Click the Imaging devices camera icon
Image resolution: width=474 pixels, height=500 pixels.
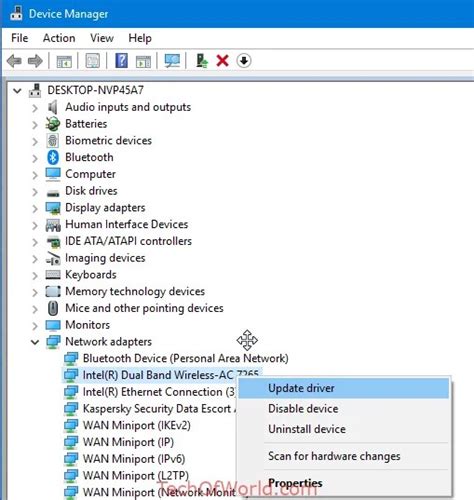(53, 258)
